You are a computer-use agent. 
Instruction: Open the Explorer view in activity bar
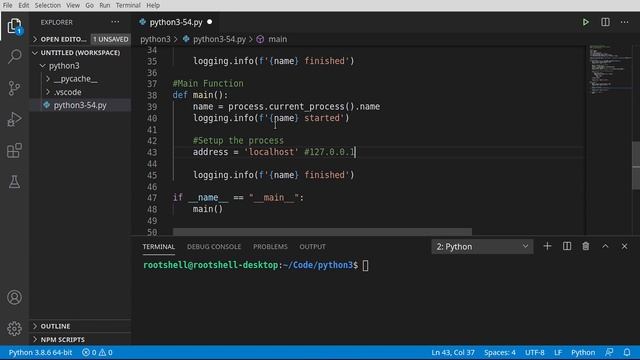tap(14, 27)
